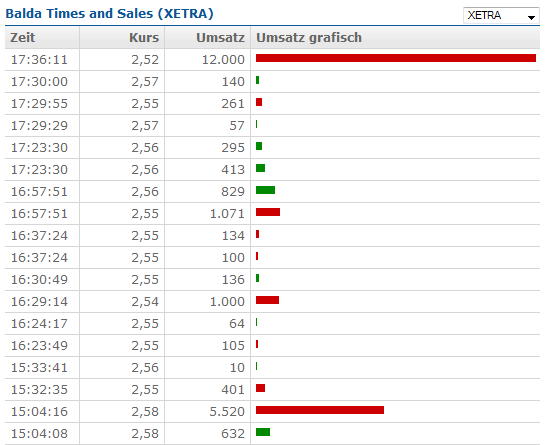The height and width of the screenshot is (445, 549).
Task: Select the volume 295
Action: tap(233, 148)
